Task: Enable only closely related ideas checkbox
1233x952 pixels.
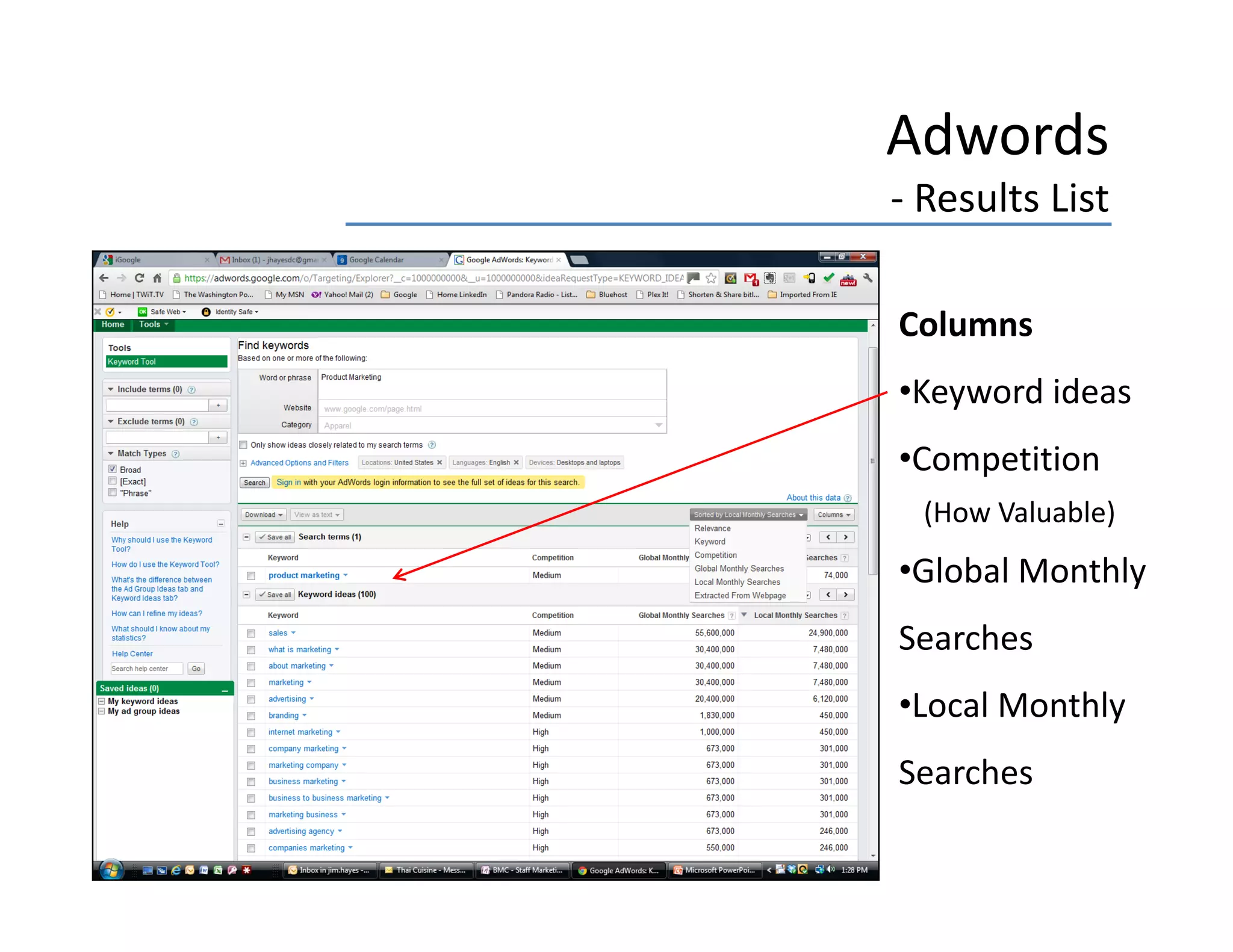Action: click(243, 445)
